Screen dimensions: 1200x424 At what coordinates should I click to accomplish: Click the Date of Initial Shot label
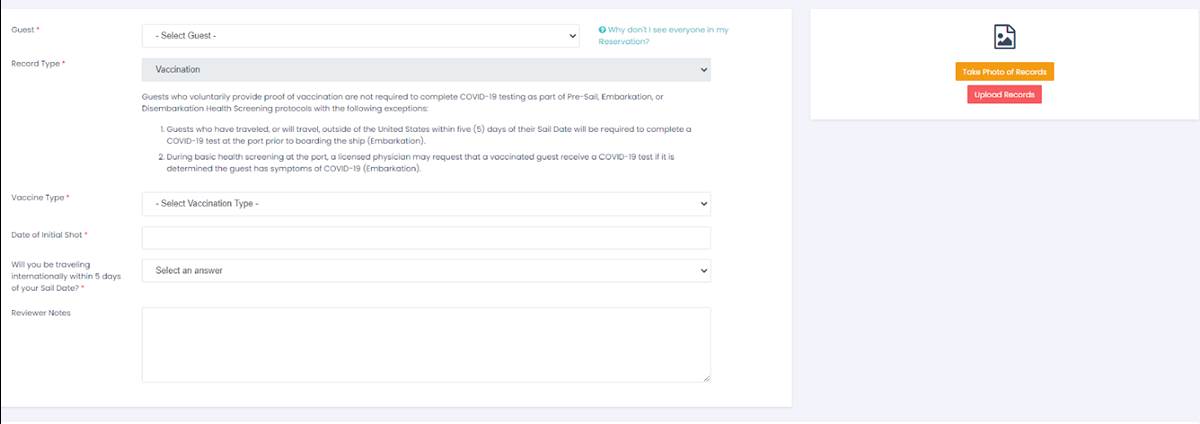46,234
